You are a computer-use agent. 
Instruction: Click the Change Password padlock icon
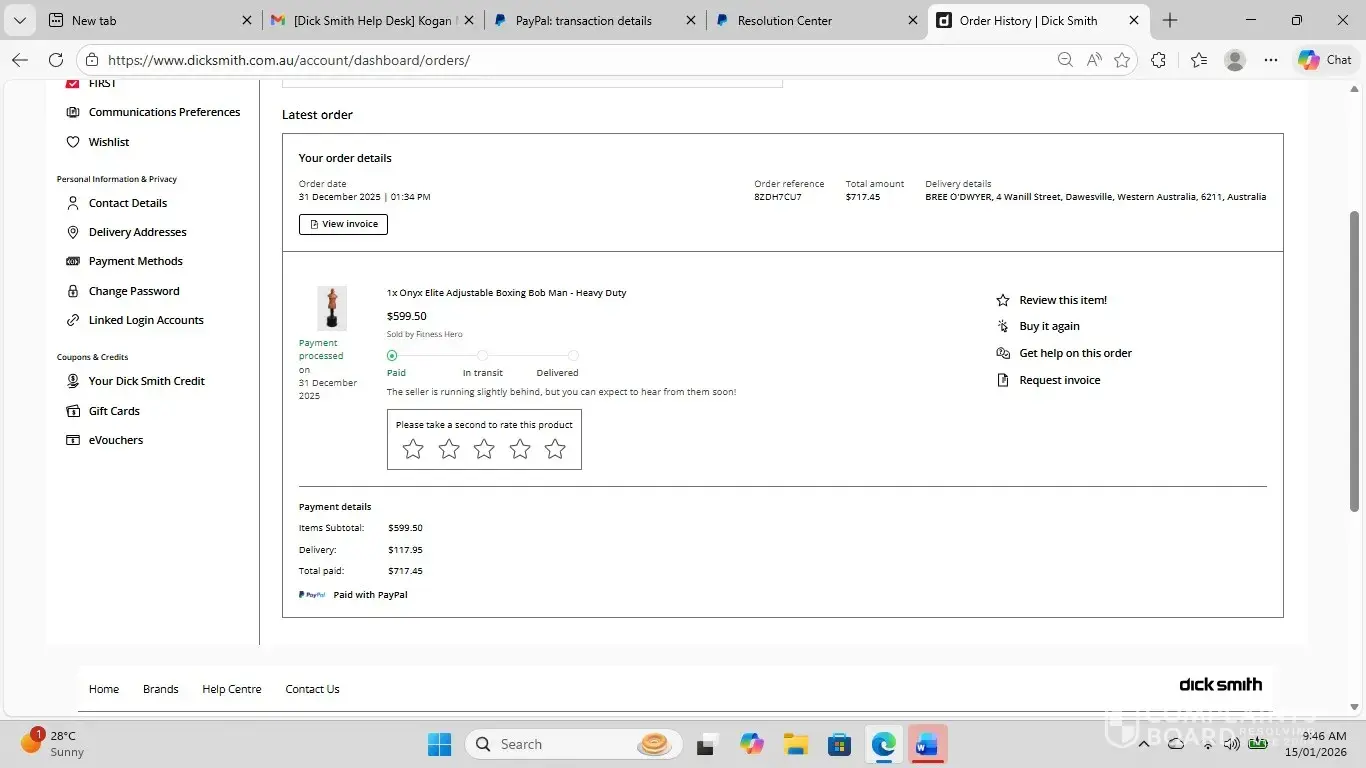(73, 291)
